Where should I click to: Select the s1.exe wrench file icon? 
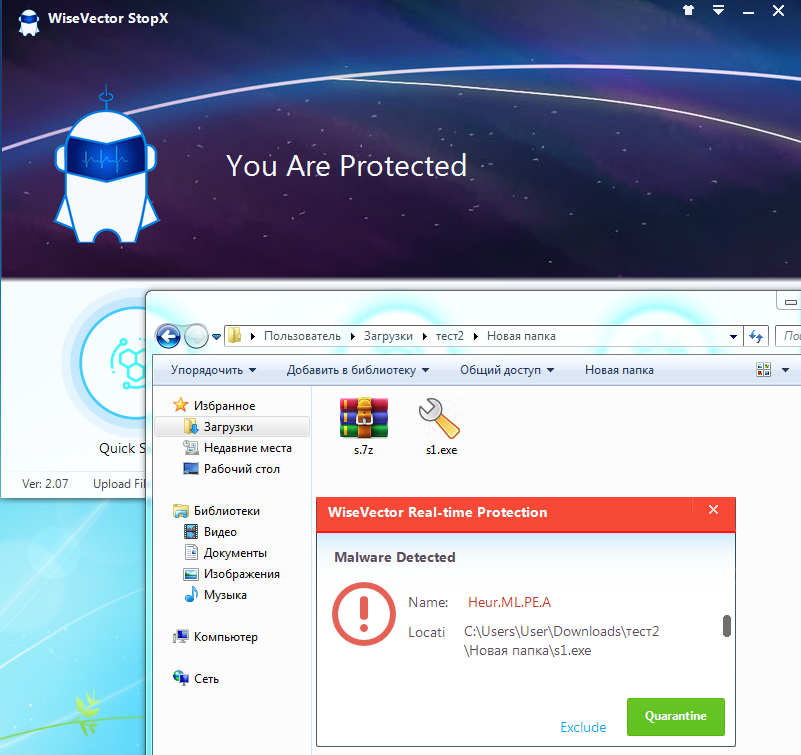click(x=440, y=418)
